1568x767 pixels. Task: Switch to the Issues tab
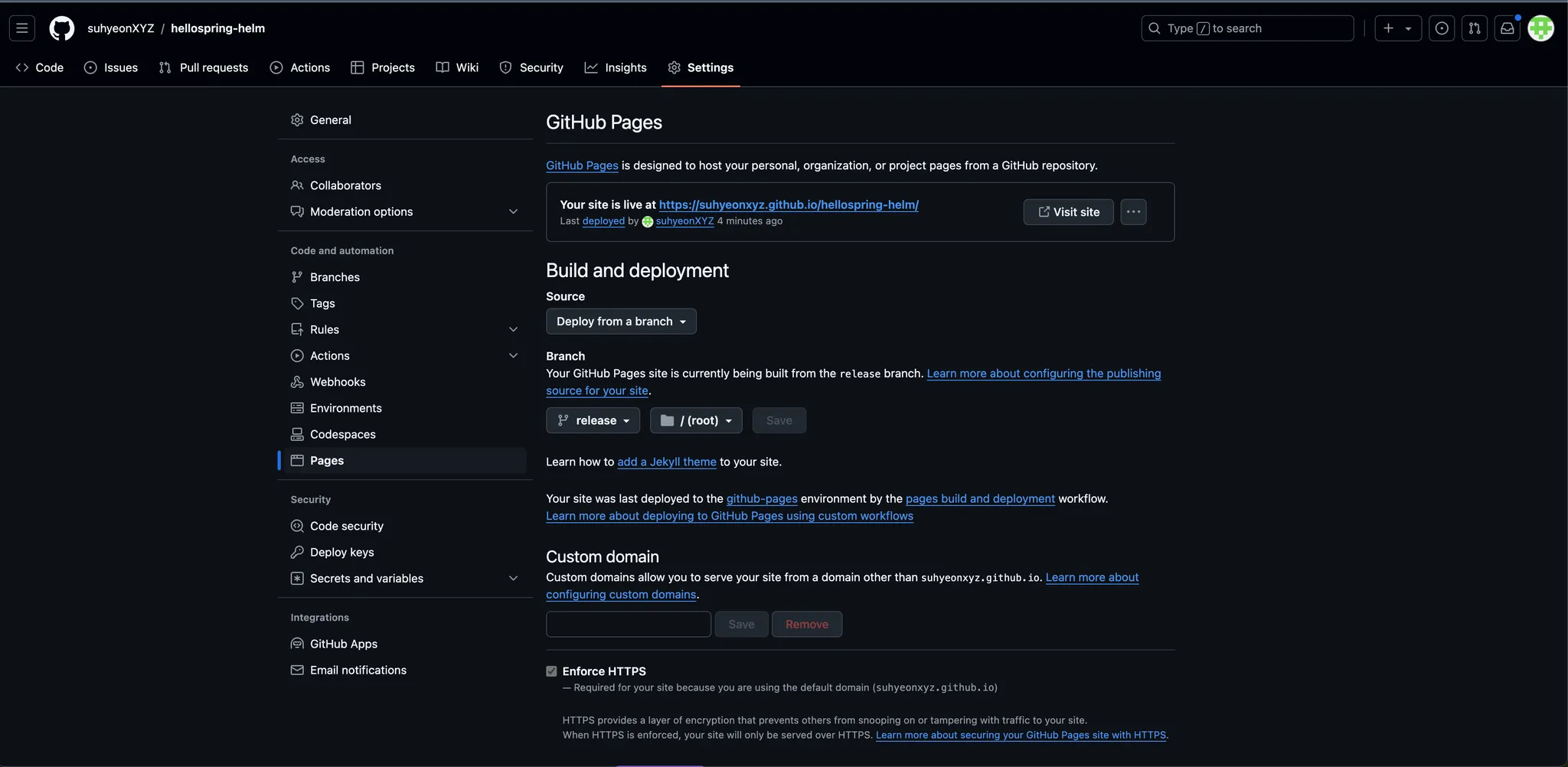pyautogui.click(x=111, y=67)
